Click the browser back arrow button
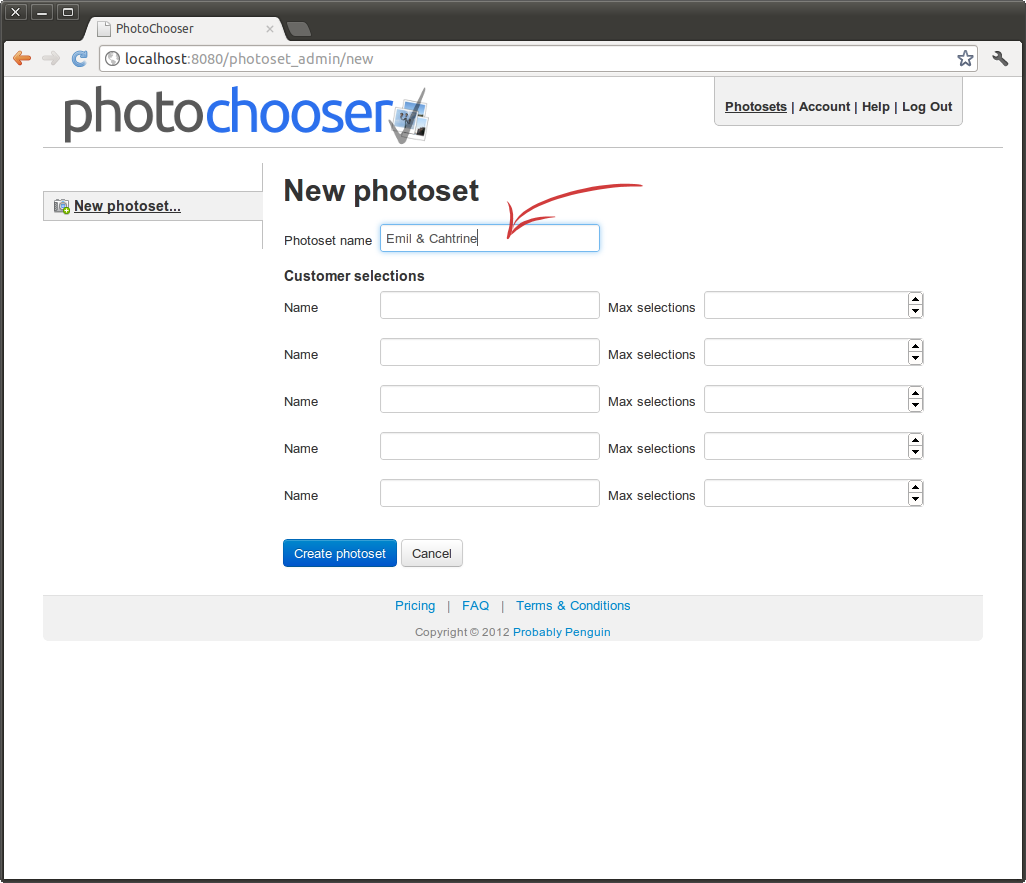Image resolution: width=1026 pixels, height=883 pixels. click(x=22, y=58)
